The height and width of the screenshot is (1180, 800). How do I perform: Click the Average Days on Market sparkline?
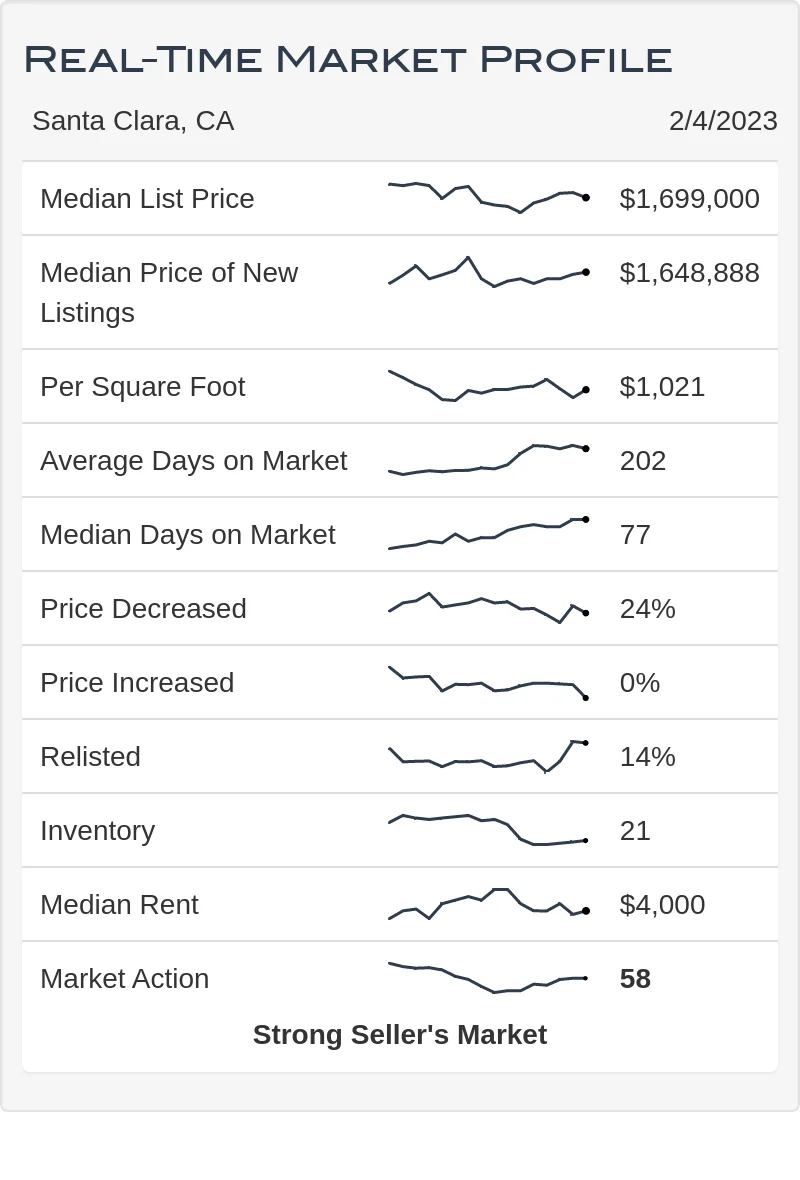point(488,460)
